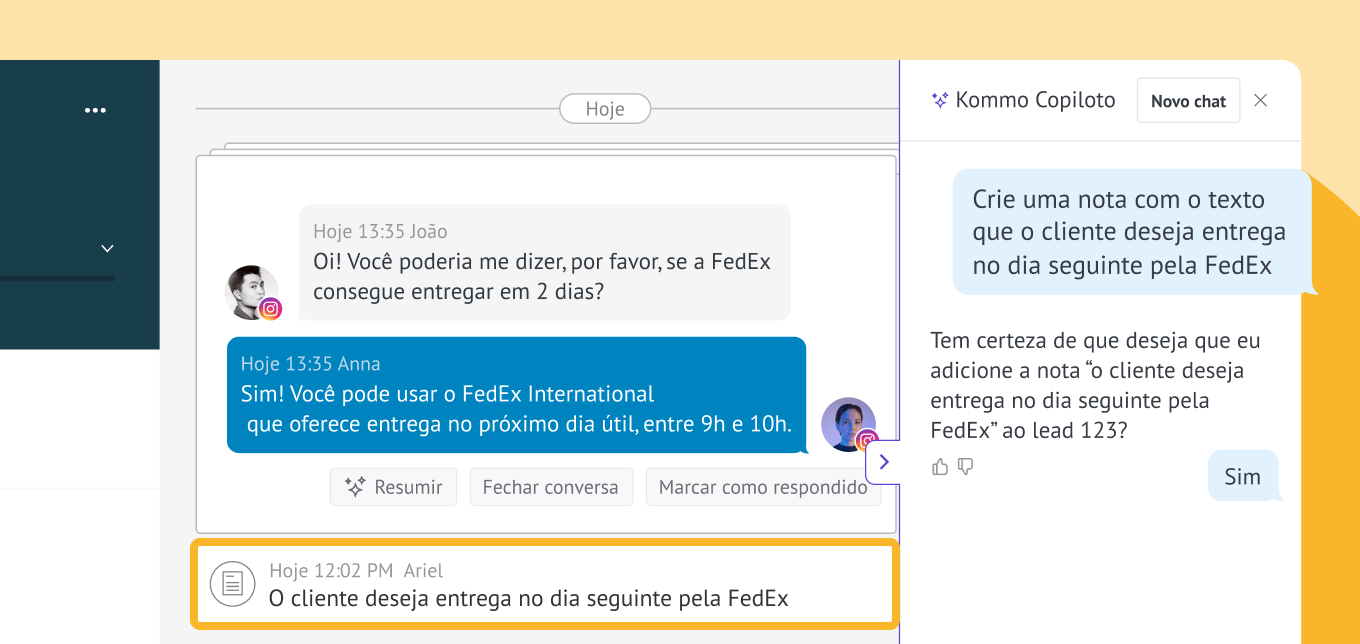Expand the sidebar chevron dropdown
This screenshot has width=1360, height=644.
point(108,248)
